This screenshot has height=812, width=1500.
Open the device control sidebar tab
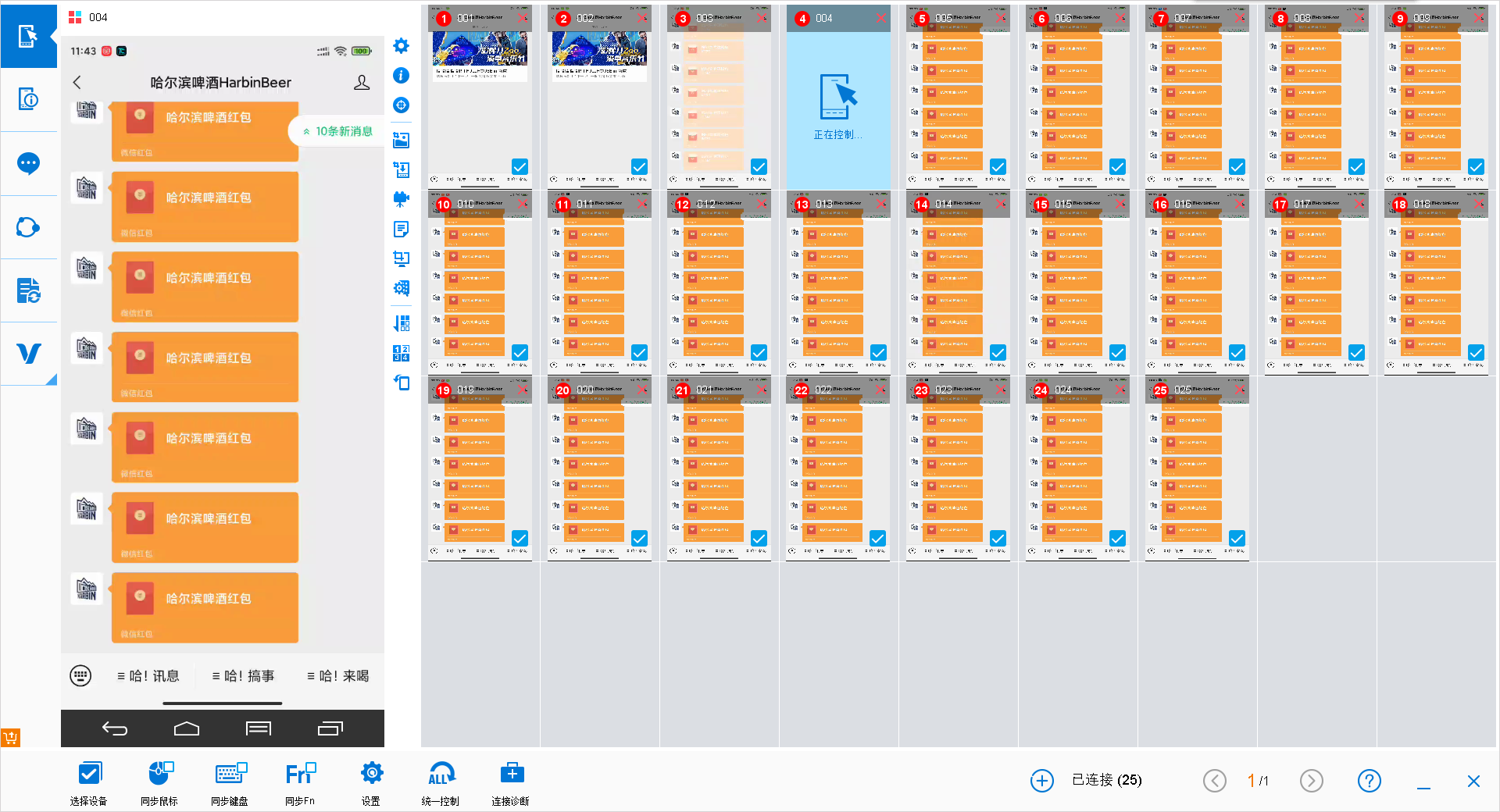tap(28, 36)
